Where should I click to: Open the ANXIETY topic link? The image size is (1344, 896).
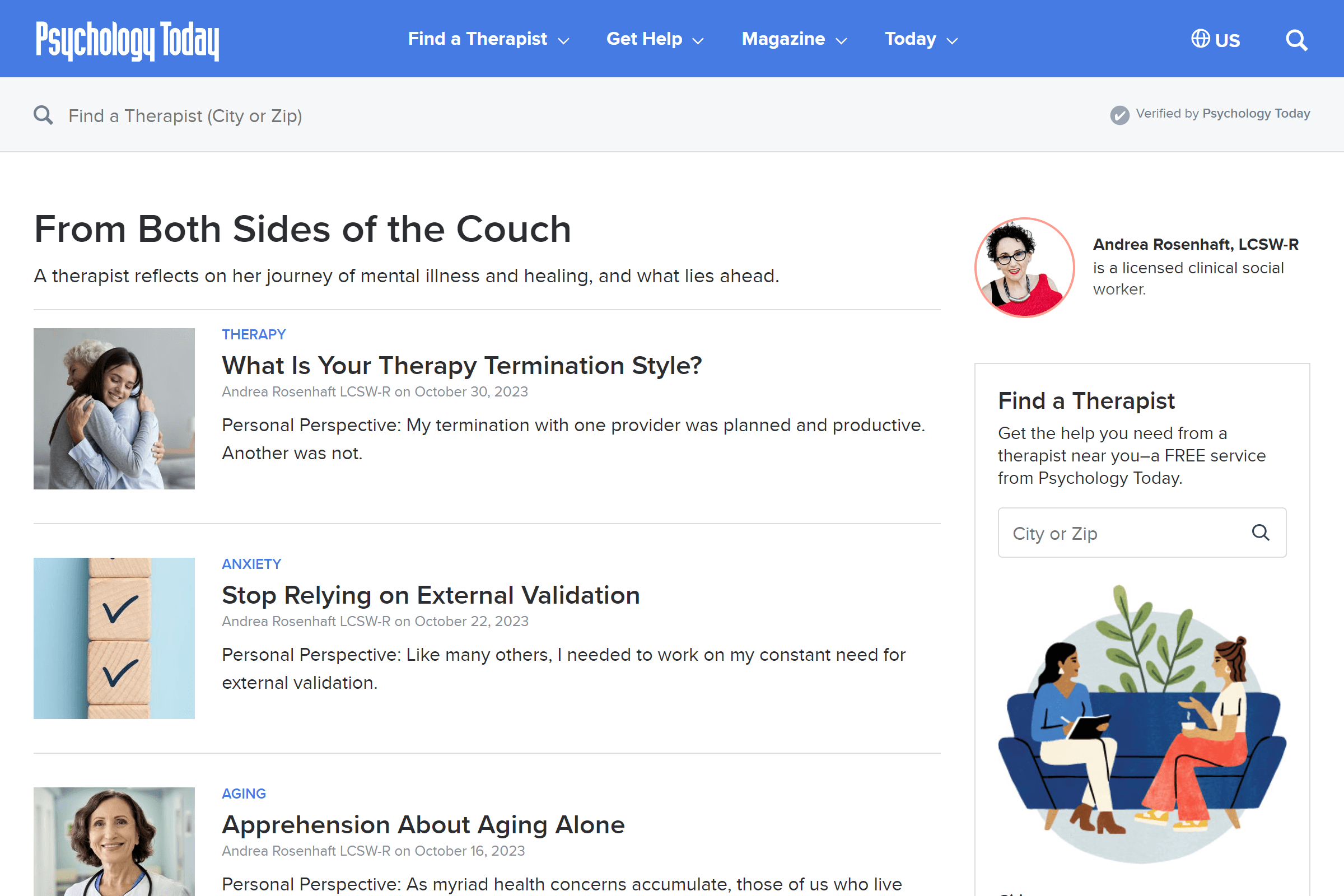point(251,564)
